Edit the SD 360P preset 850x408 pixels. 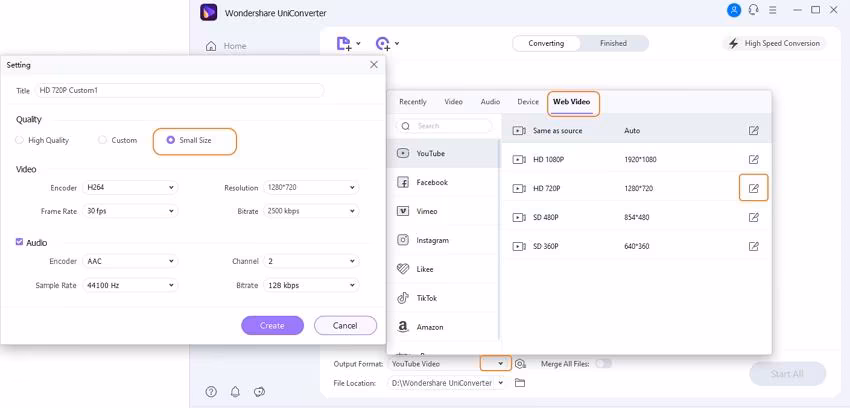[x=754, y=246]
